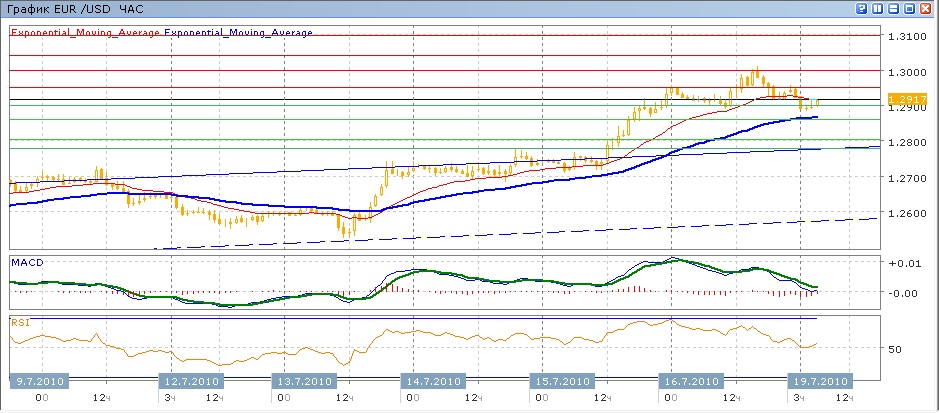Select the RSI indicator label
Viewport: 939px width, 413px height.
point(19,322)
